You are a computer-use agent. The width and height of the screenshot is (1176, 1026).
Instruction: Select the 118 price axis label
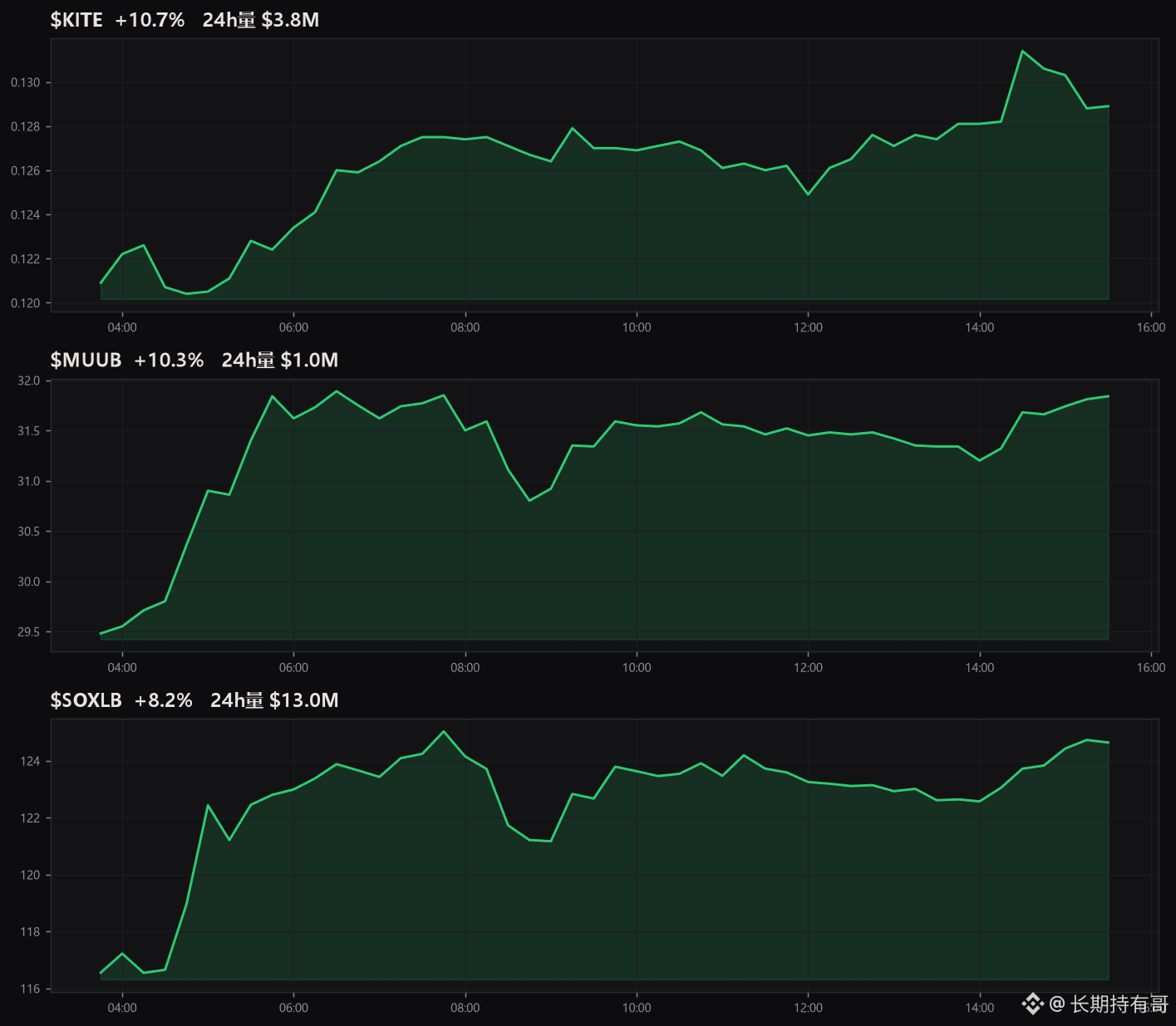[x=30, y=931]
